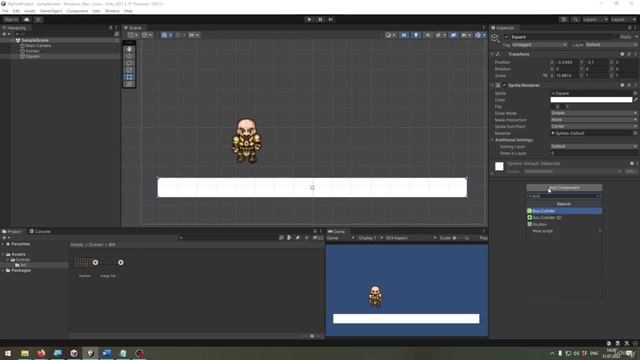
Task: Toggle the Square object active checkbox
Action: click(506, 37)
